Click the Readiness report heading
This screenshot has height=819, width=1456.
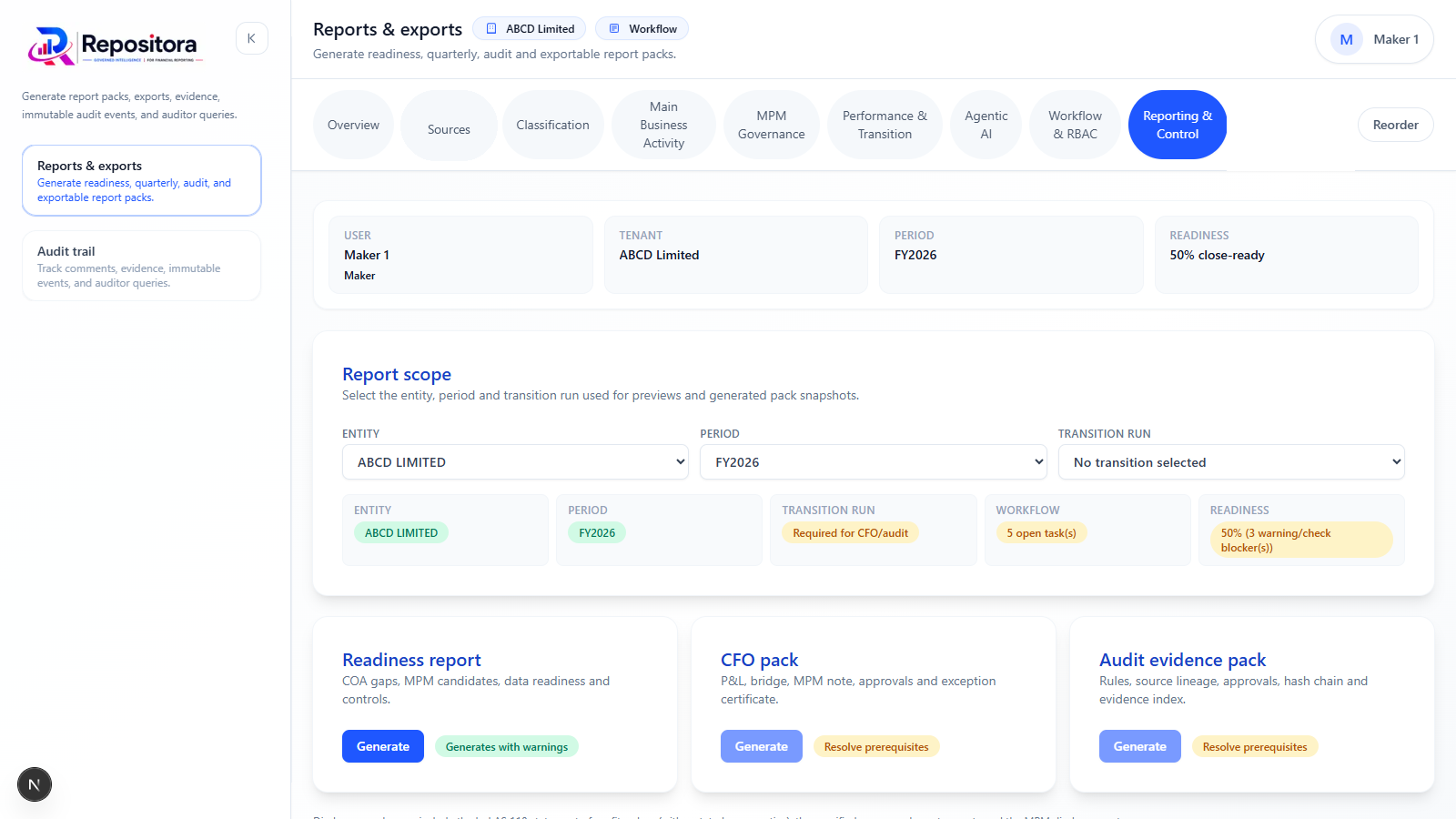[x=411, y=660]
